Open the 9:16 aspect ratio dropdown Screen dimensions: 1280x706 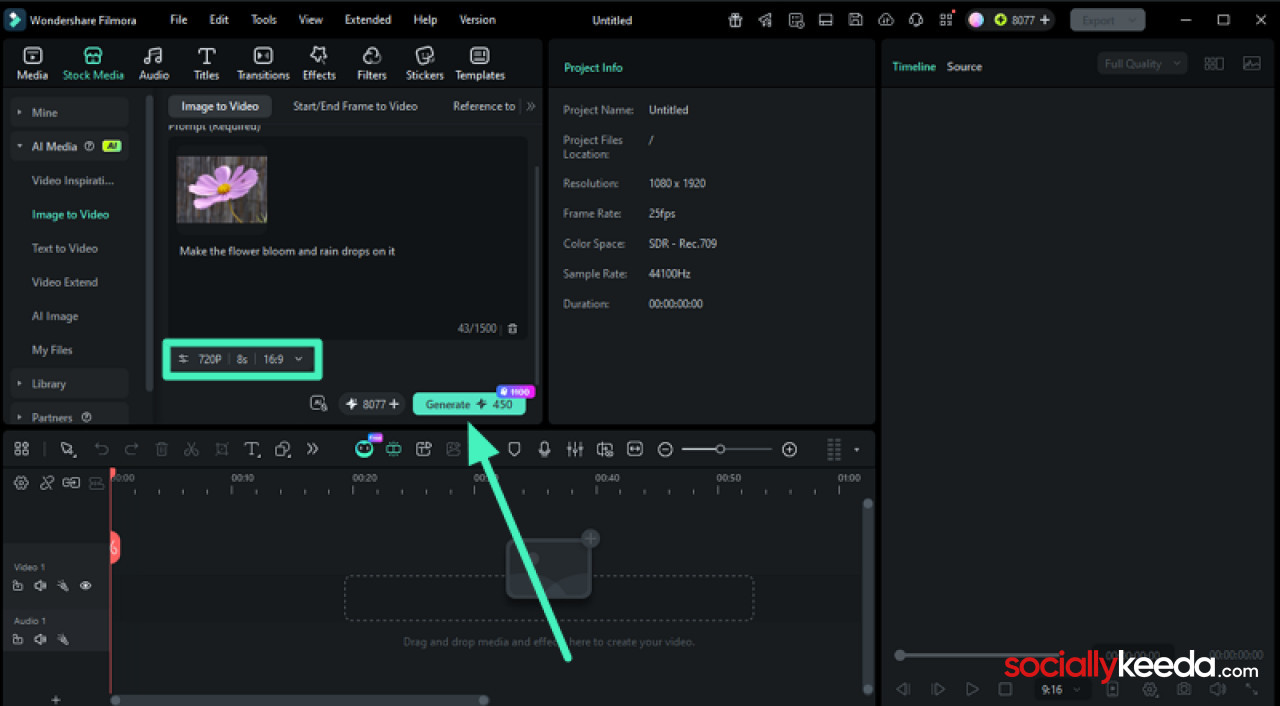tap(1060, 689)
